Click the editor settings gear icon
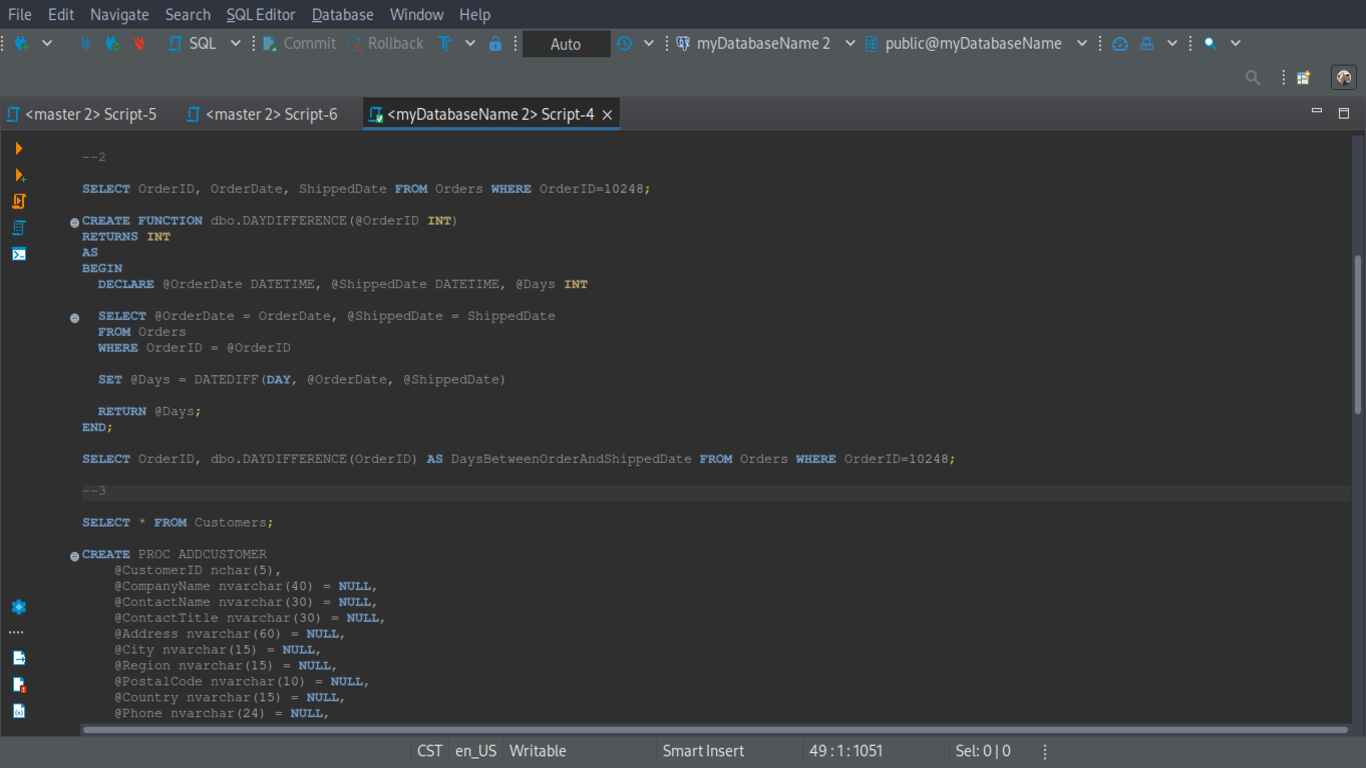Viewport: 1366px width, 768px height. 19,607
